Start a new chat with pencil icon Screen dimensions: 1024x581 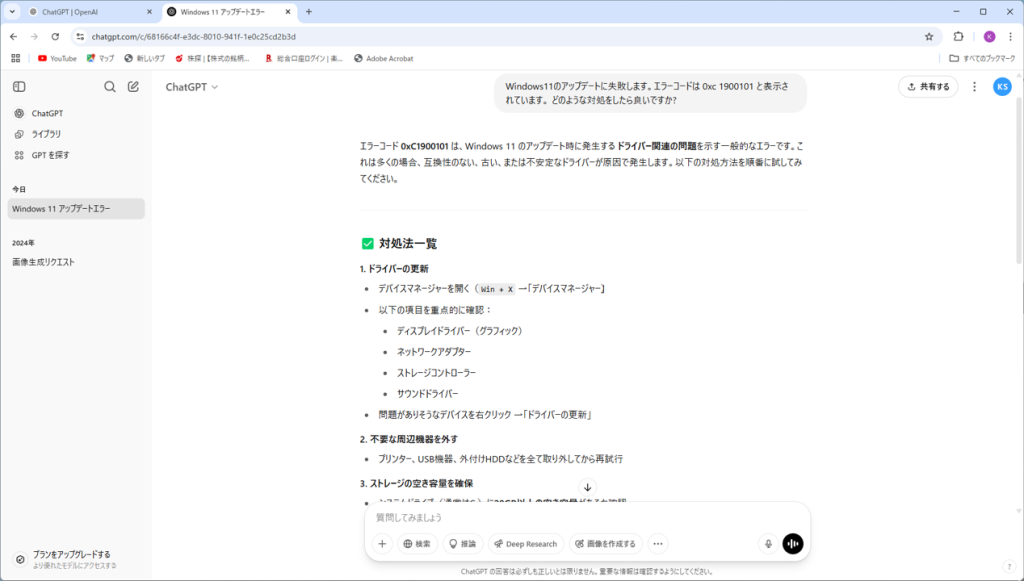[133, 87]
